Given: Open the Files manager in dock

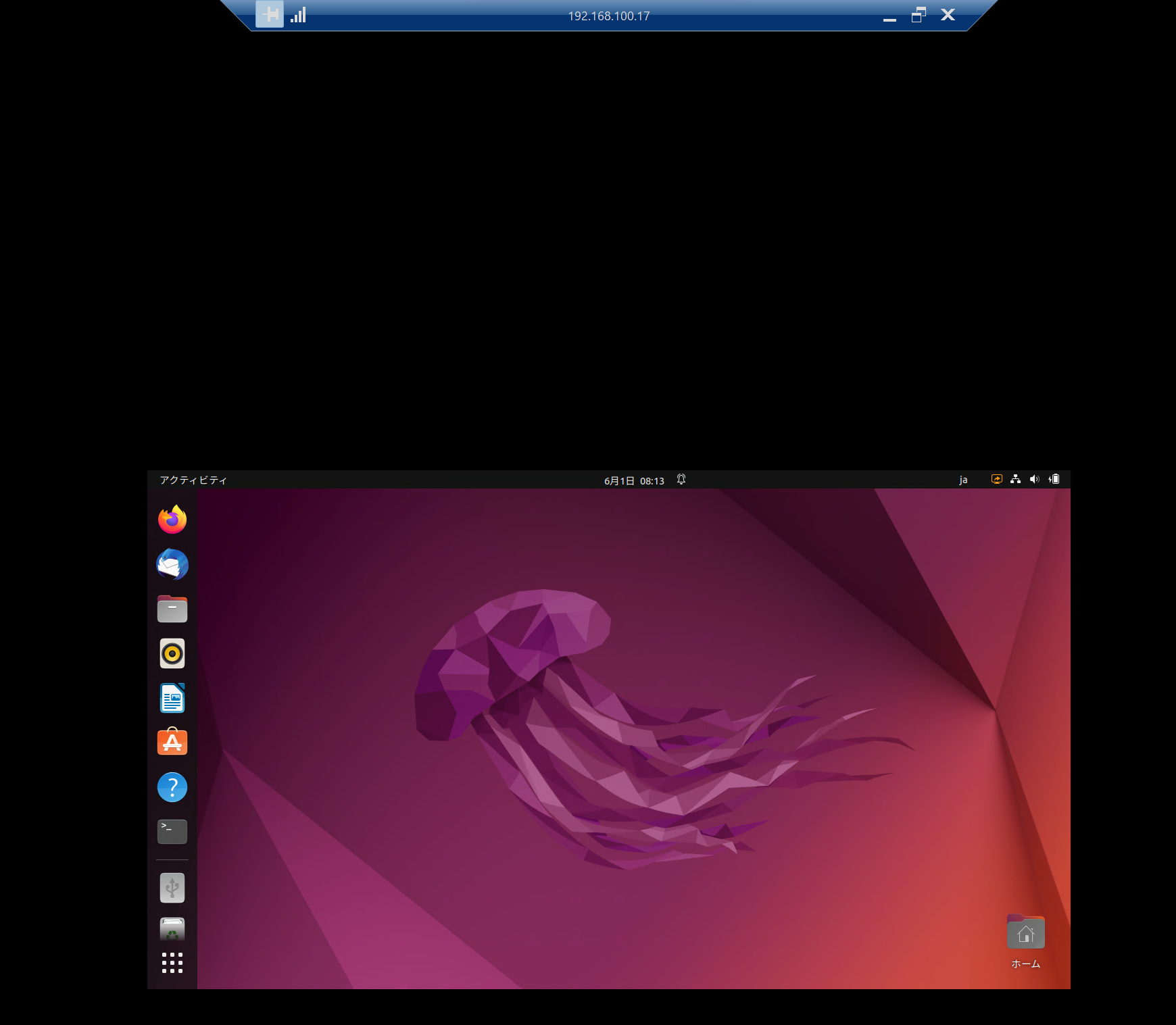Looking at the screenshot, I should (172, 609).
